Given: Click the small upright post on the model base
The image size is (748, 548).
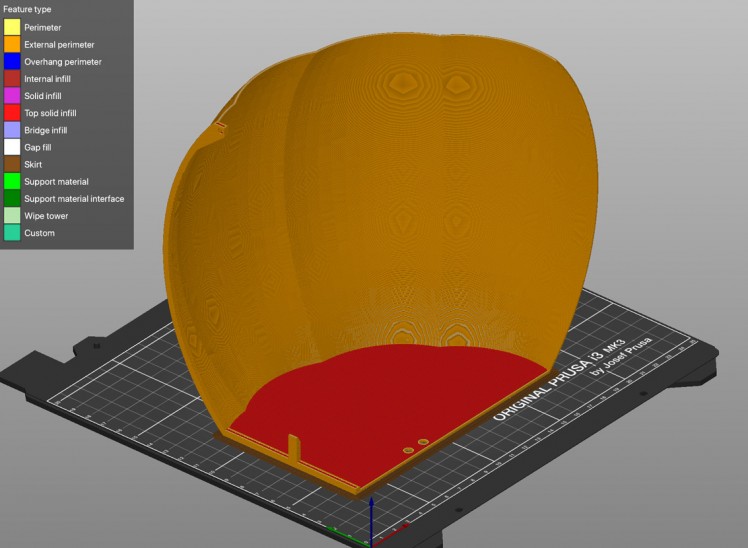Looking at the screenshot, I should pos(294,449).
